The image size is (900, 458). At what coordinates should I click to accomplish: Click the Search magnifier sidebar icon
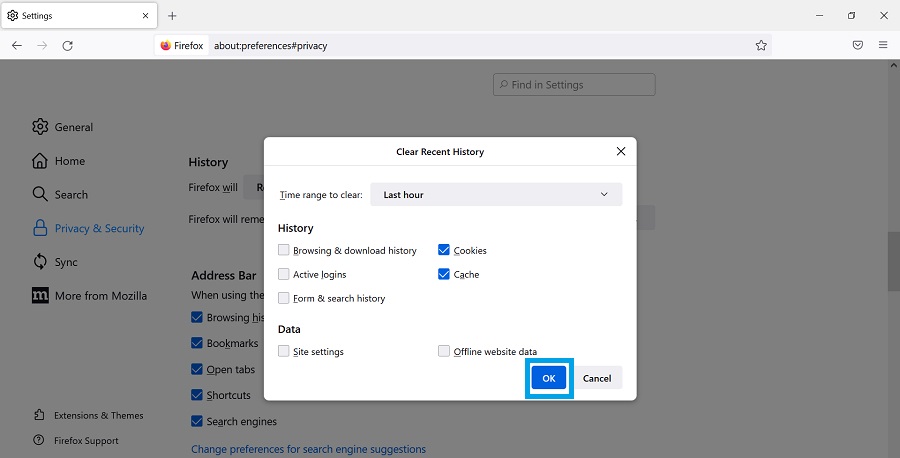point(40,194)
